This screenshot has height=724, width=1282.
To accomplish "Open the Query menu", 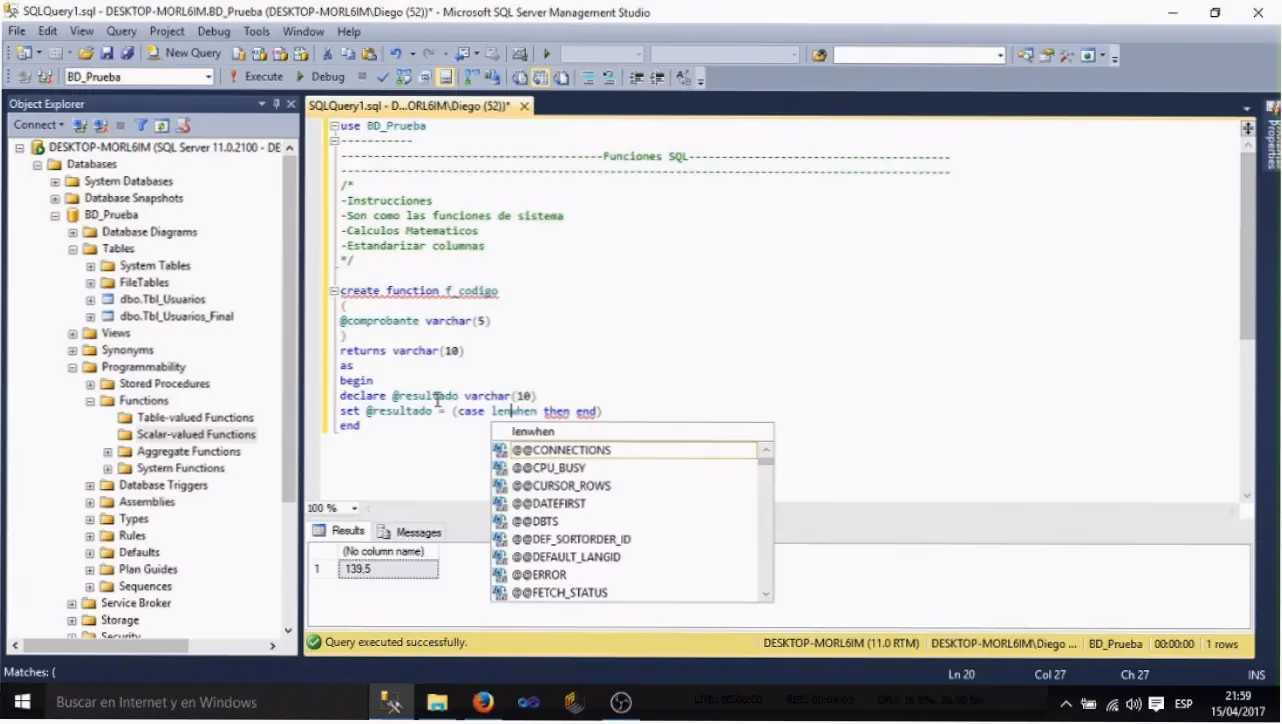I will click(121, 31).
